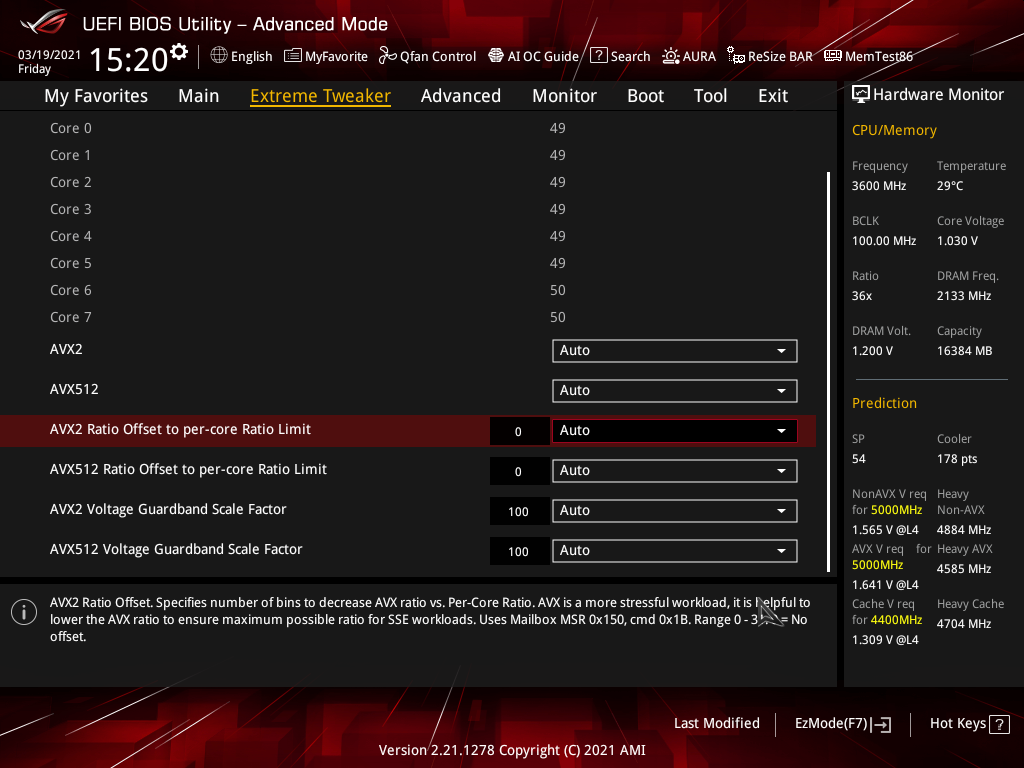Click AVX512 Ratio Offset value field 0
1024x768 pixels.
click(x=519, y=472)
